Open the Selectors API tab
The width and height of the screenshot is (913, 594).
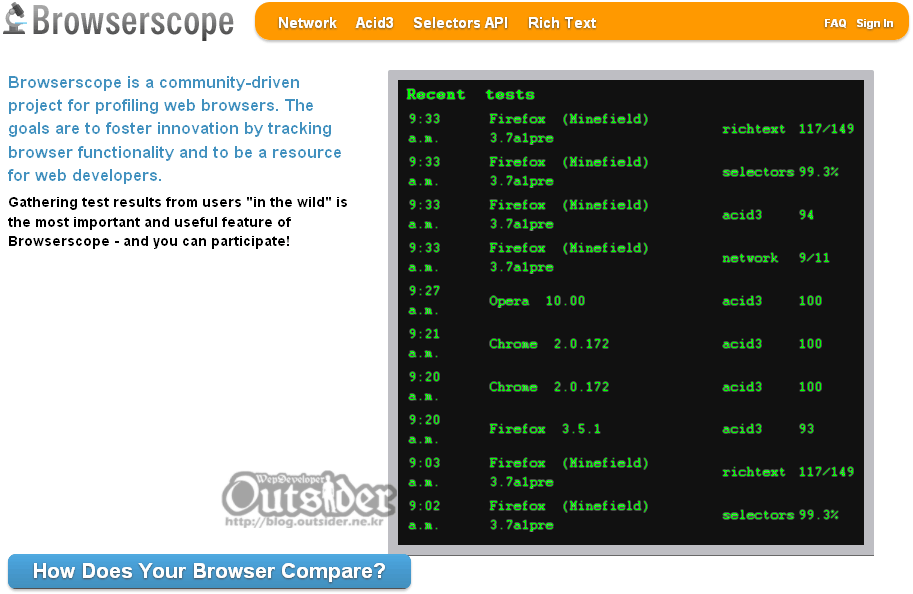coord(460,23)
